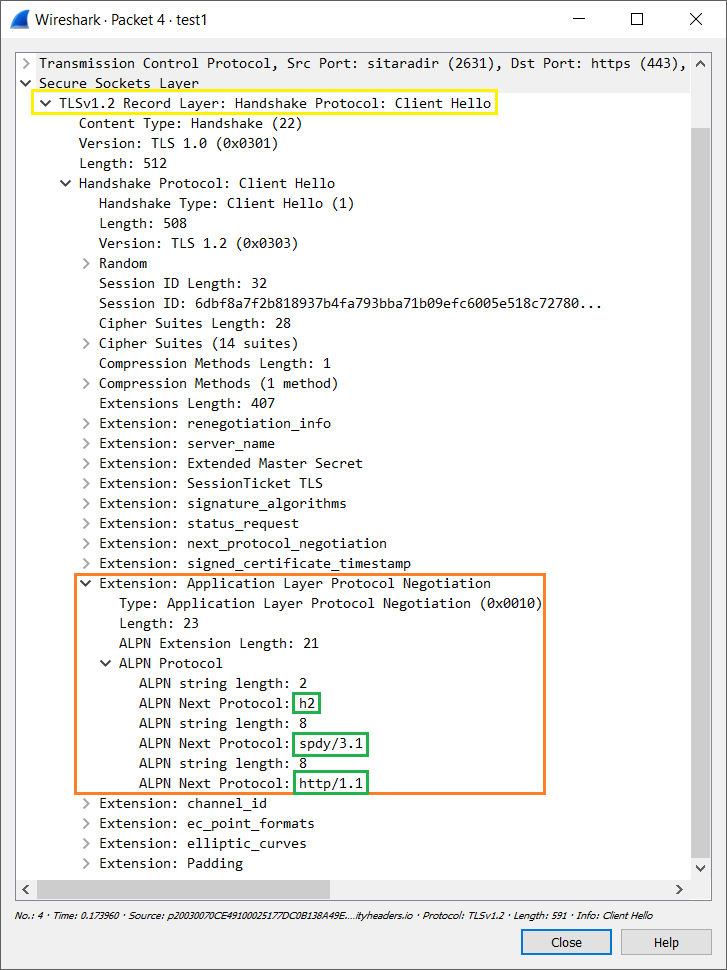
Task: Select ALPN string length: 2 row
Action: tap(223, 683)
